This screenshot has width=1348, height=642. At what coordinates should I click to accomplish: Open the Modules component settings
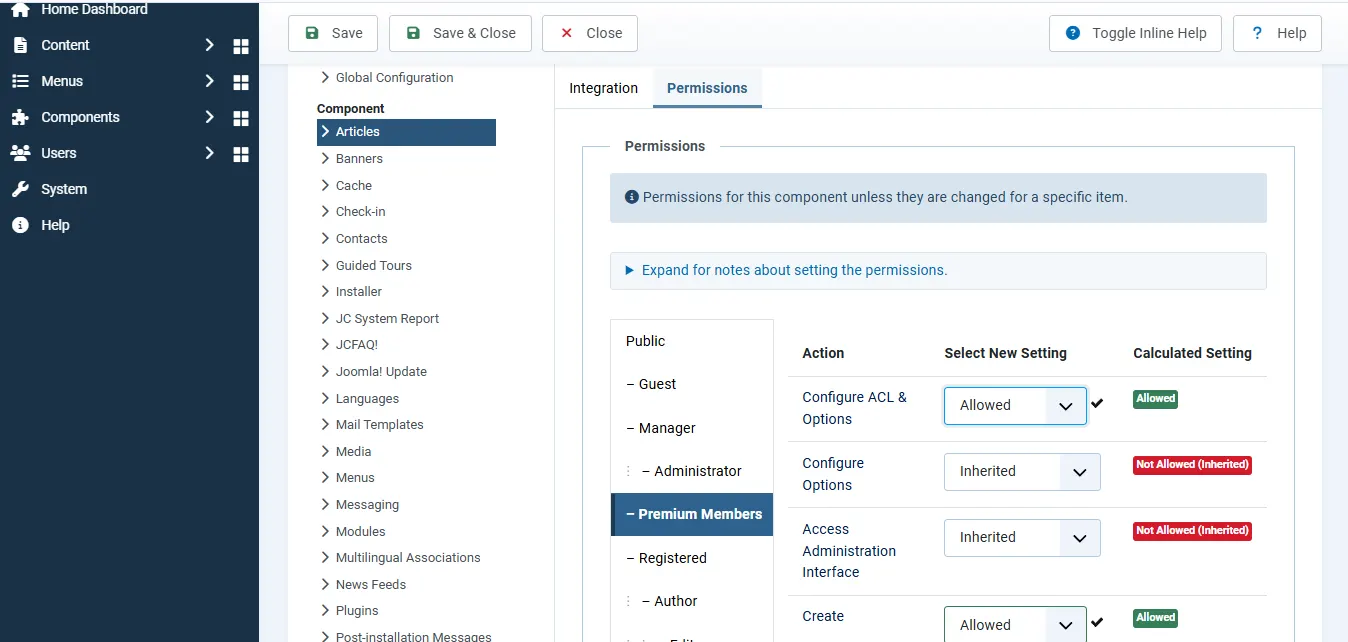[x=360, y=531]
